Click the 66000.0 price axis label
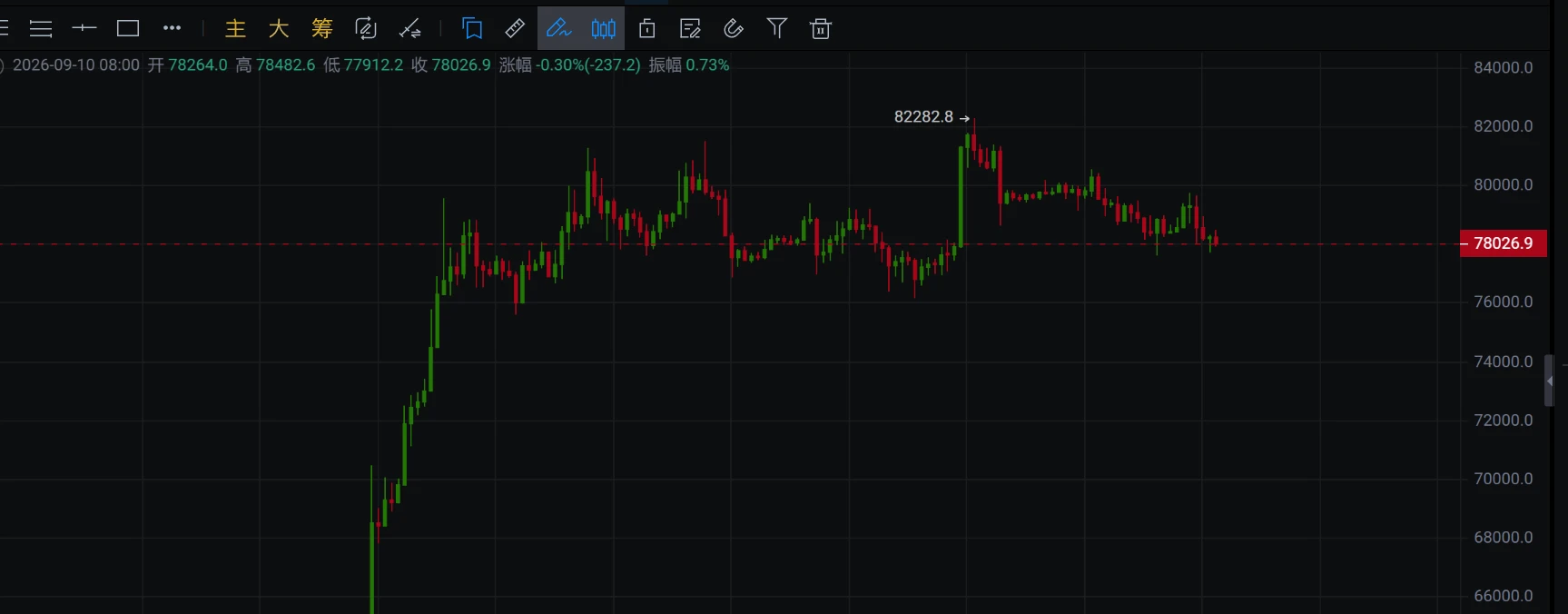 [x=1503, y=596]
